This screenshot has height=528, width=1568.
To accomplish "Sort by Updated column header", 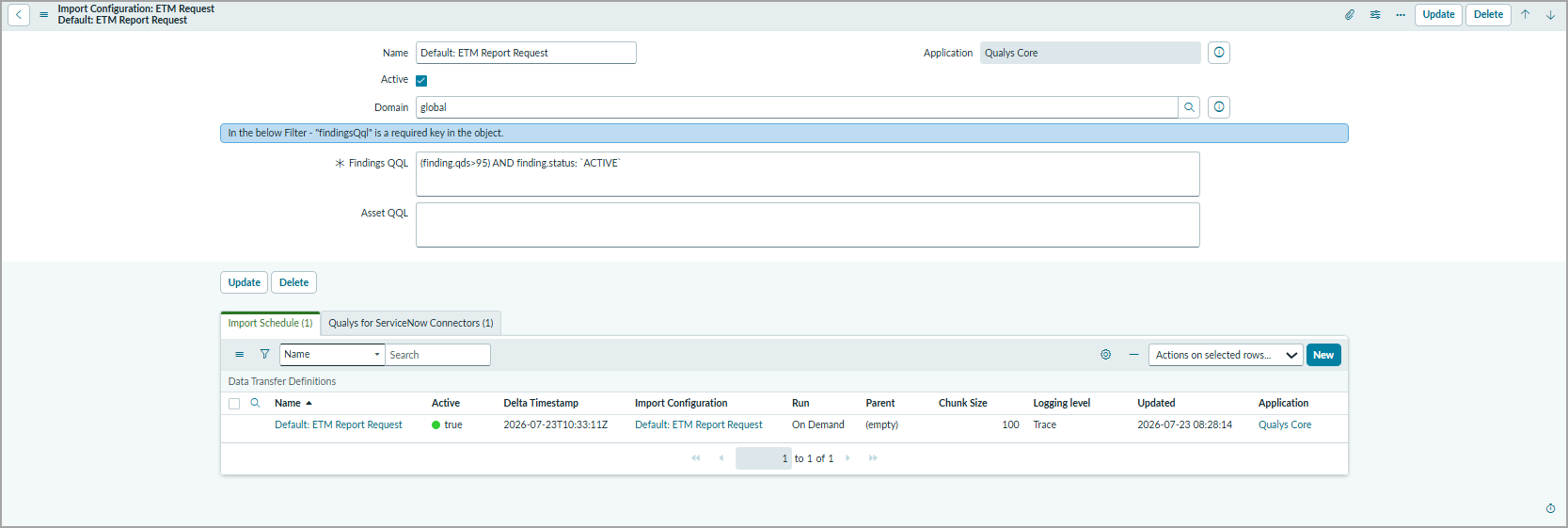I will click(1156, 403).
